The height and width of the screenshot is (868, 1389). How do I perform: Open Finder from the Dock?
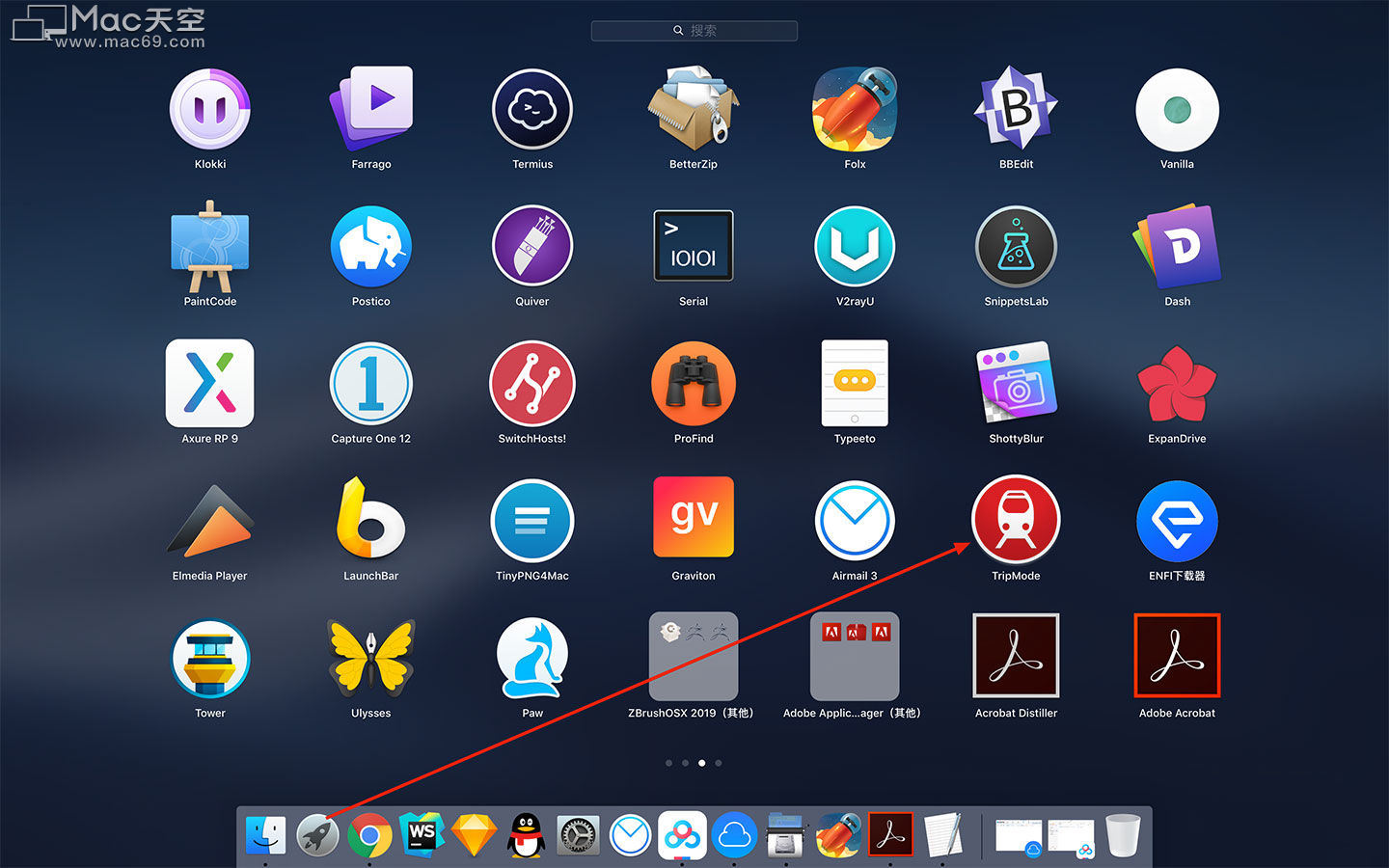265,835
